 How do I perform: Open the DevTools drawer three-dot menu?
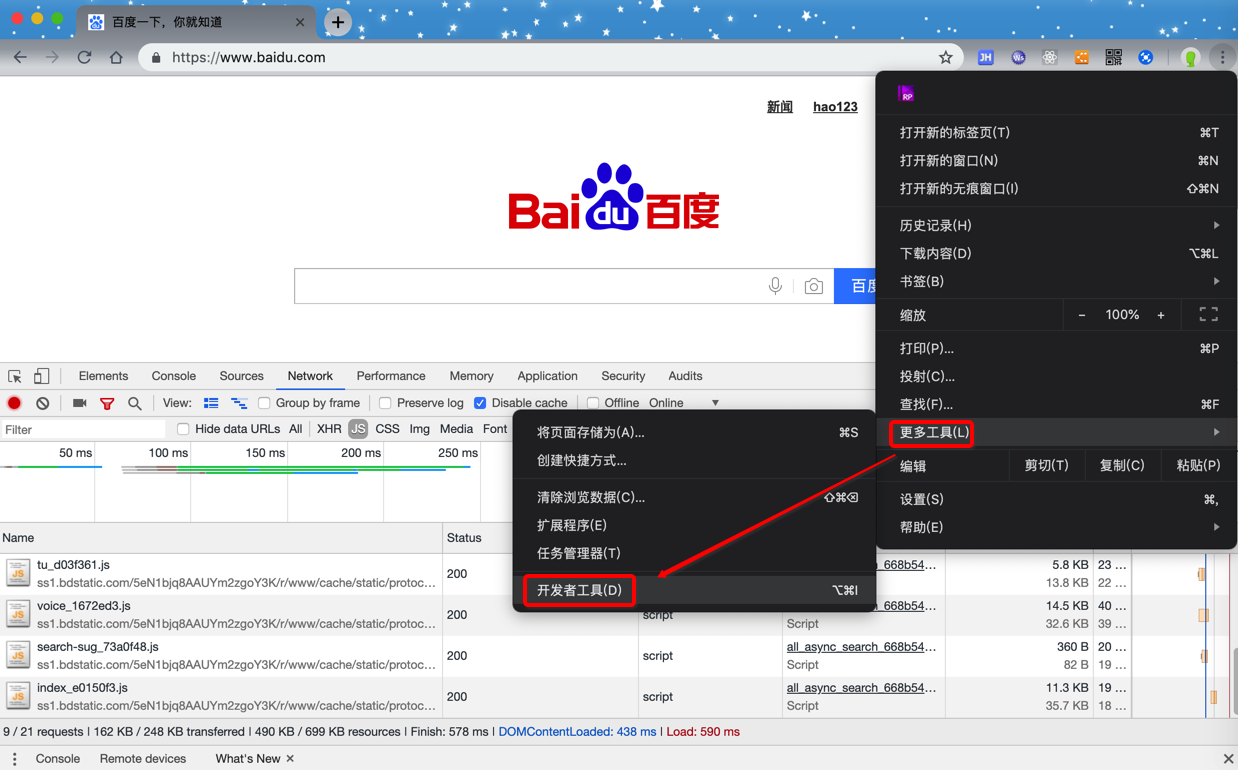pos(14,759)
